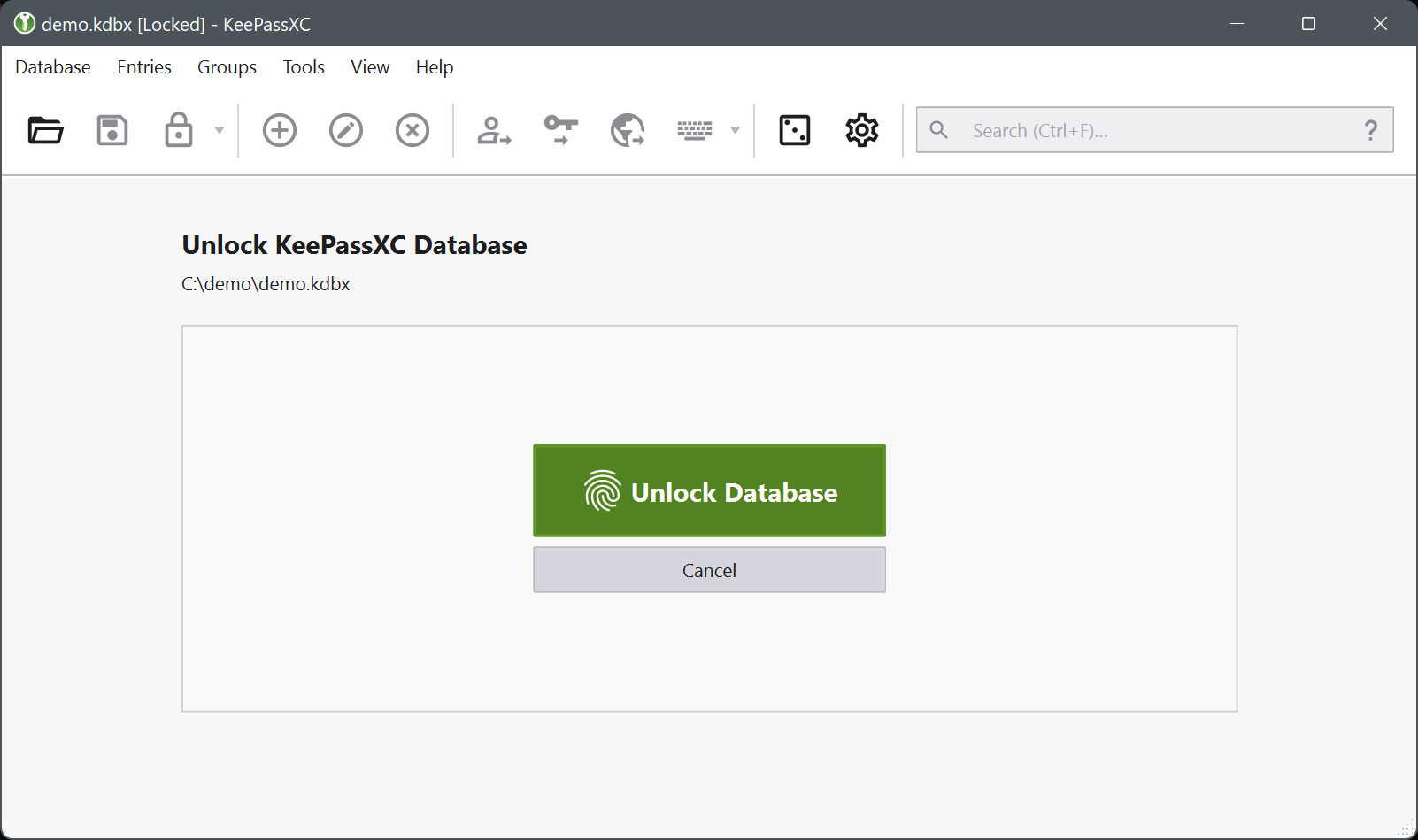The image size is (1418, 840).
Task: Click the Open Database folder icon
Action: [x=45, y=130]
